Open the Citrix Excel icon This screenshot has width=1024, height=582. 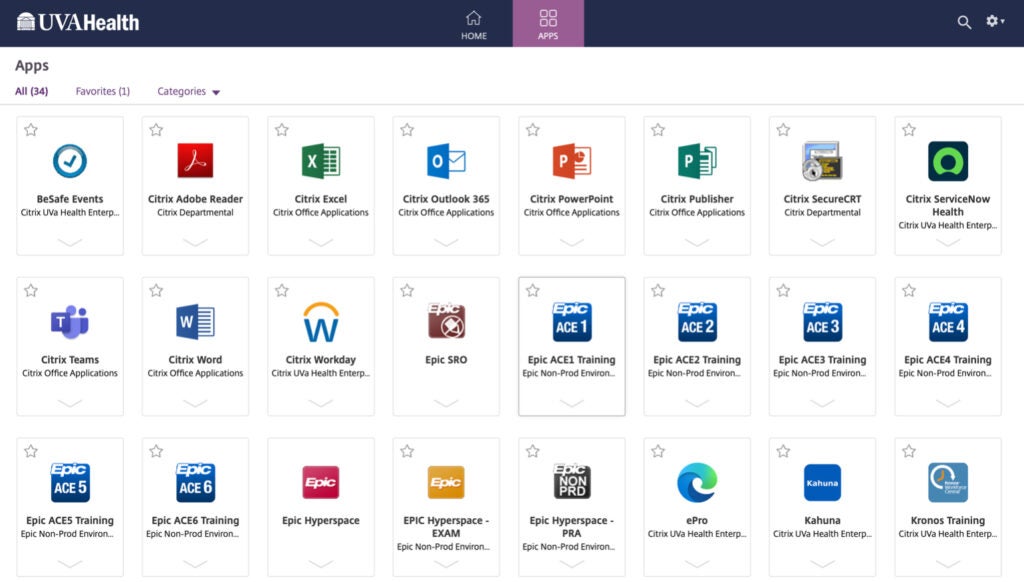tap(321, 161)
